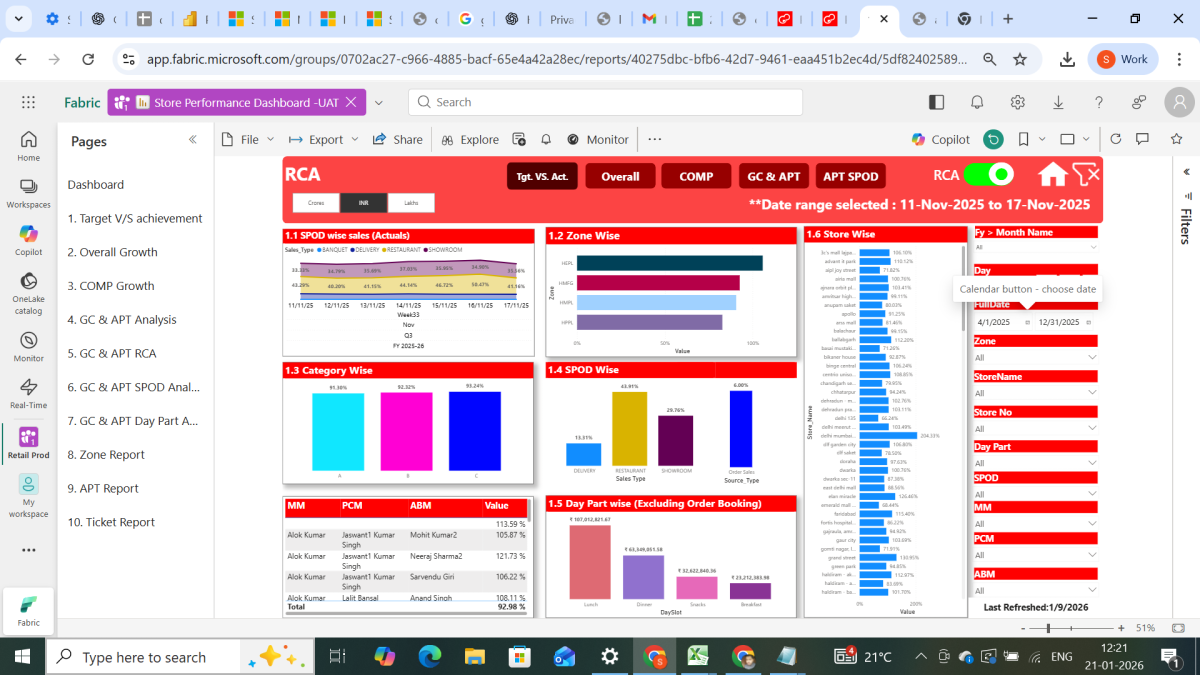The height and width of the screenshot is (675, 1200).
Task: Select the Lakhs unit option
Action: (411, 203)
